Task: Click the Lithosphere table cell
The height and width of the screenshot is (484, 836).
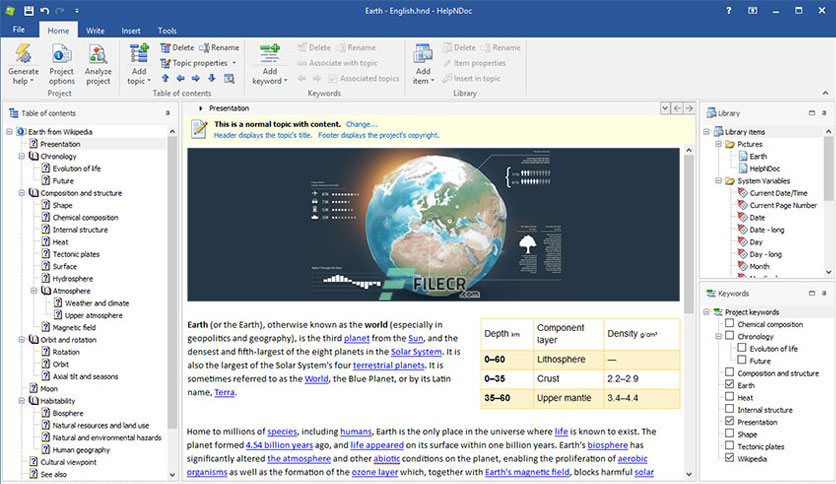Action: (x=568, y=359)
